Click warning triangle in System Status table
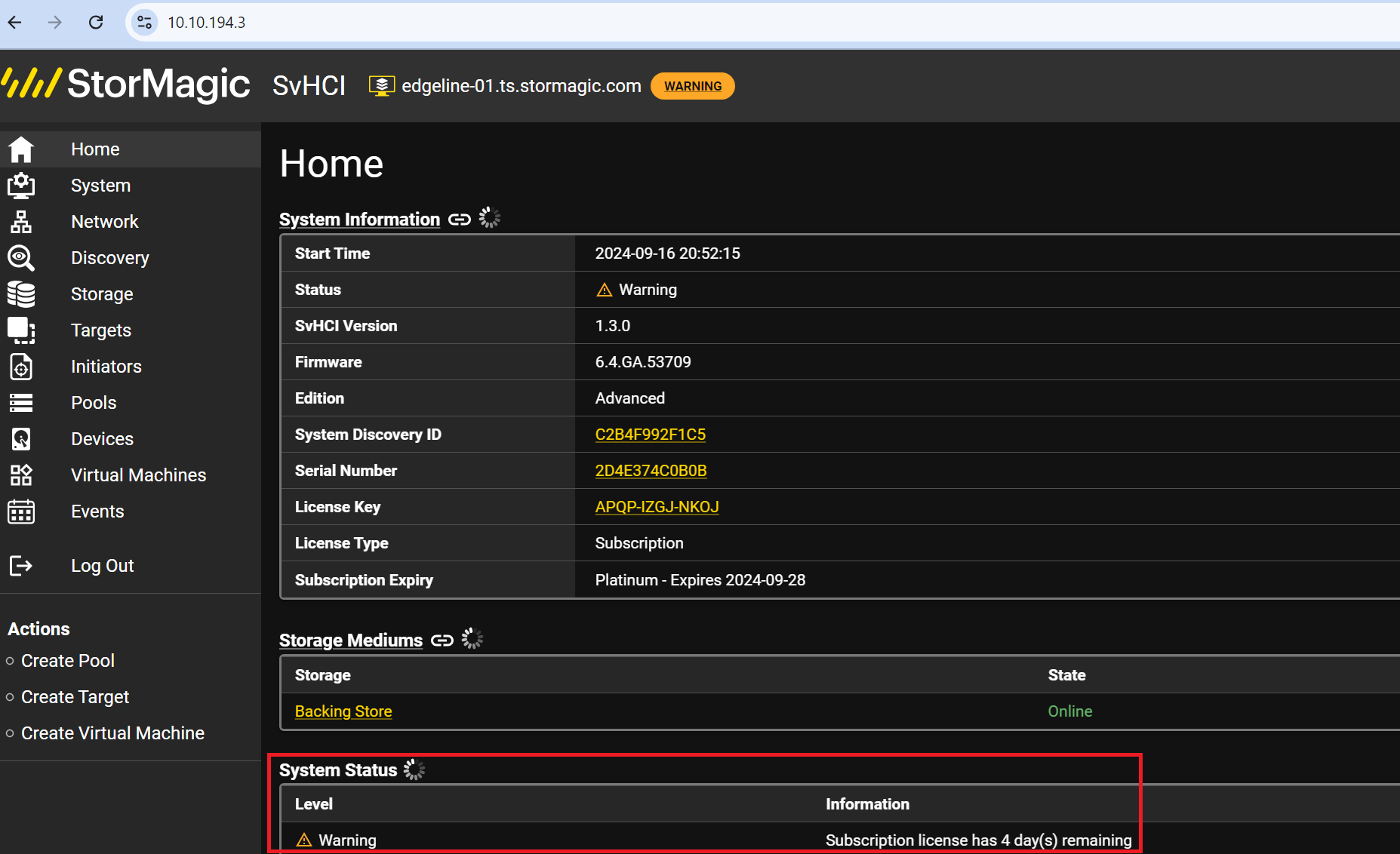The height and width of the screenshot is (854, 1400). point(304,840)
